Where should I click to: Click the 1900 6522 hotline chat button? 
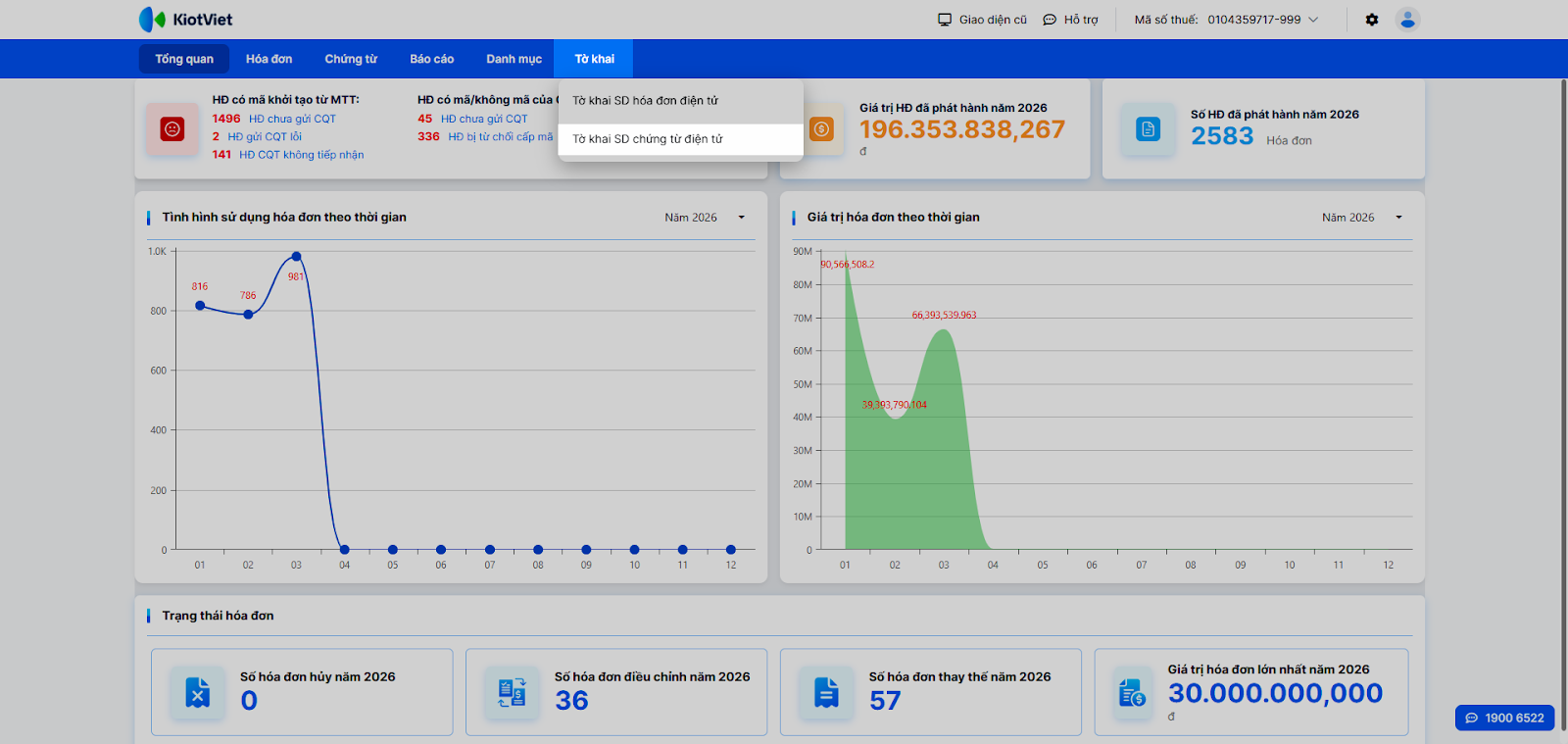point(1504,718)
